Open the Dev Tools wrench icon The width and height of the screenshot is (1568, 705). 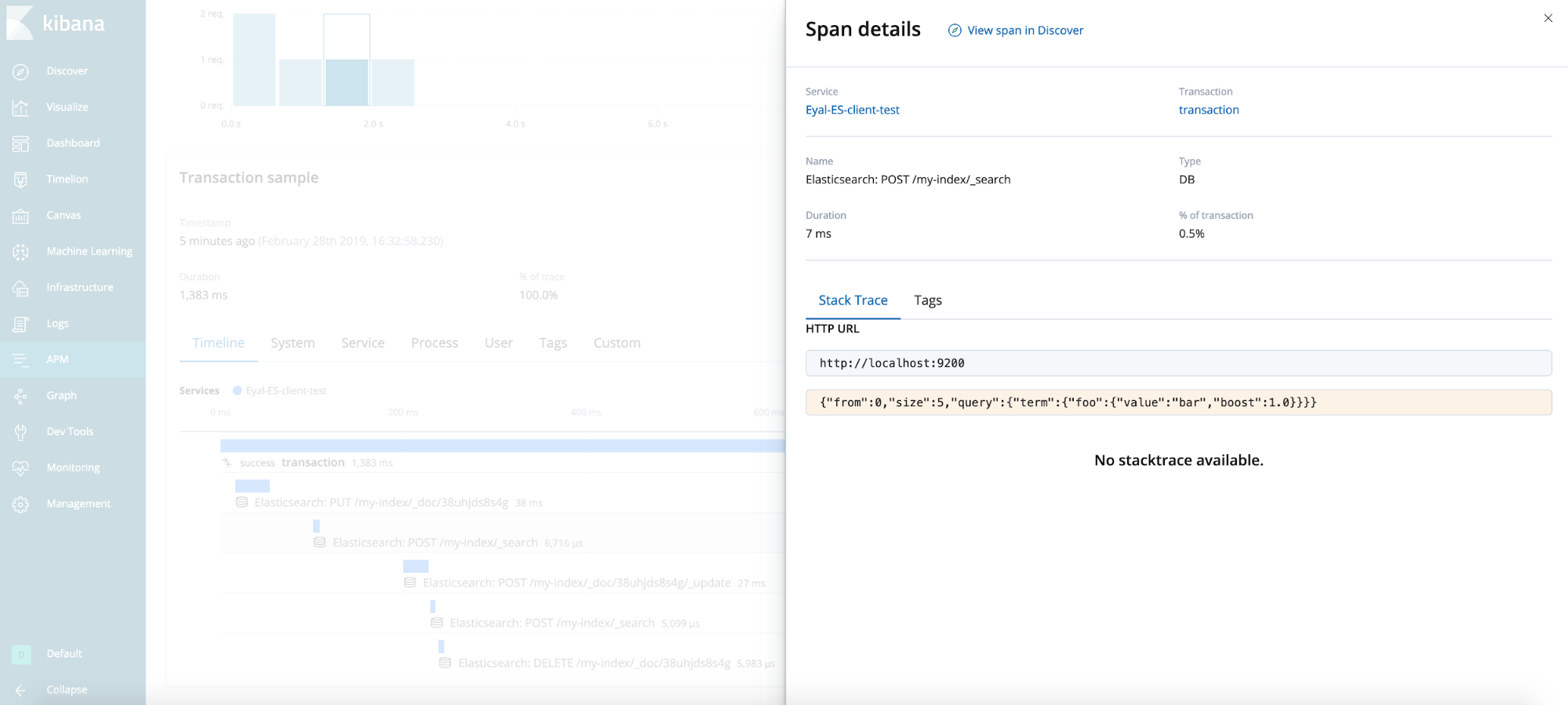point(21,432)
